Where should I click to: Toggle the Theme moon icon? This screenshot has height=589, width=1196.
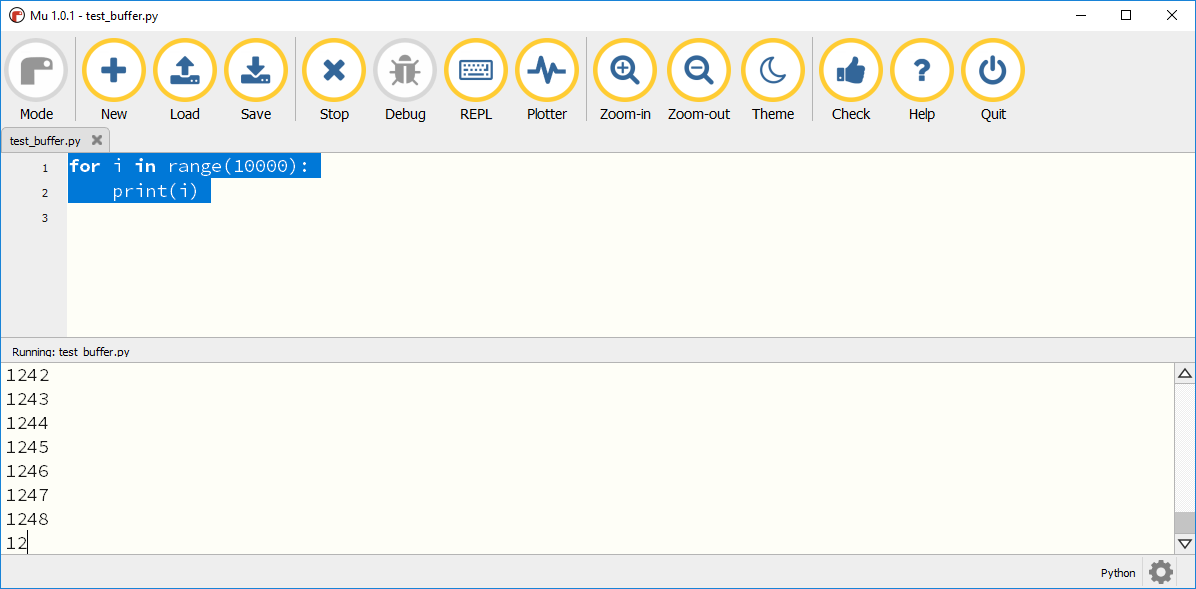click(773, 72)
